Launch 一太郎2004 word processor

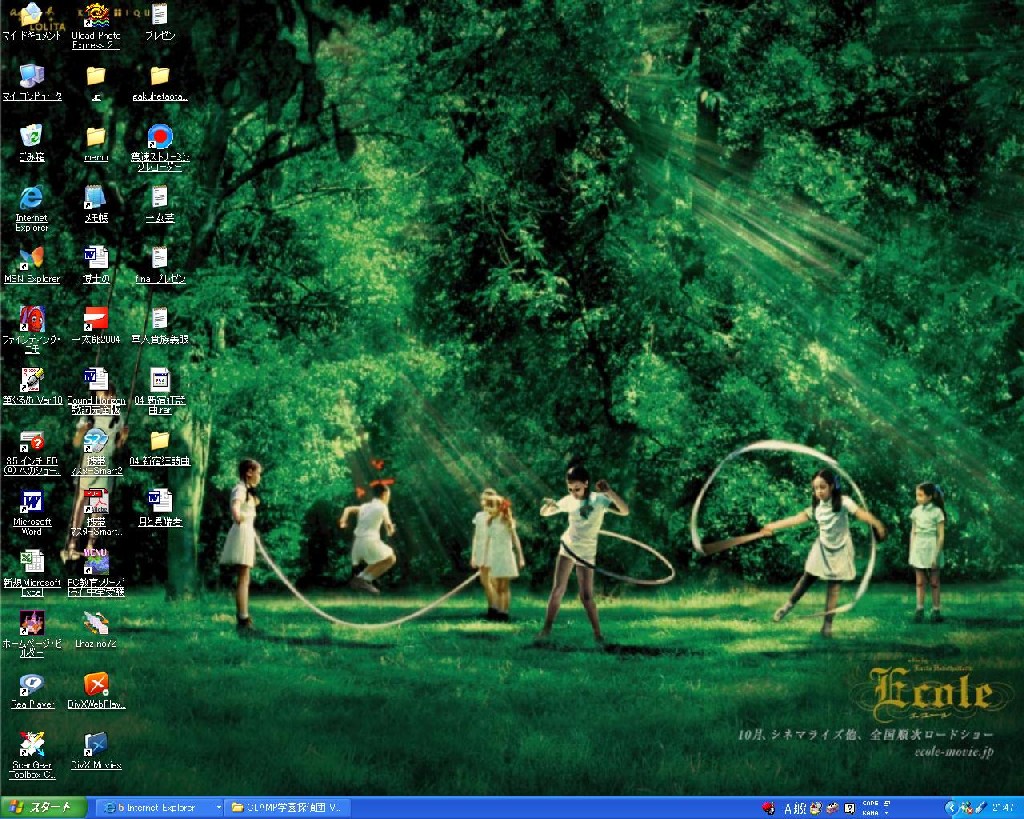pyautogui.click(x=96, y=325)
